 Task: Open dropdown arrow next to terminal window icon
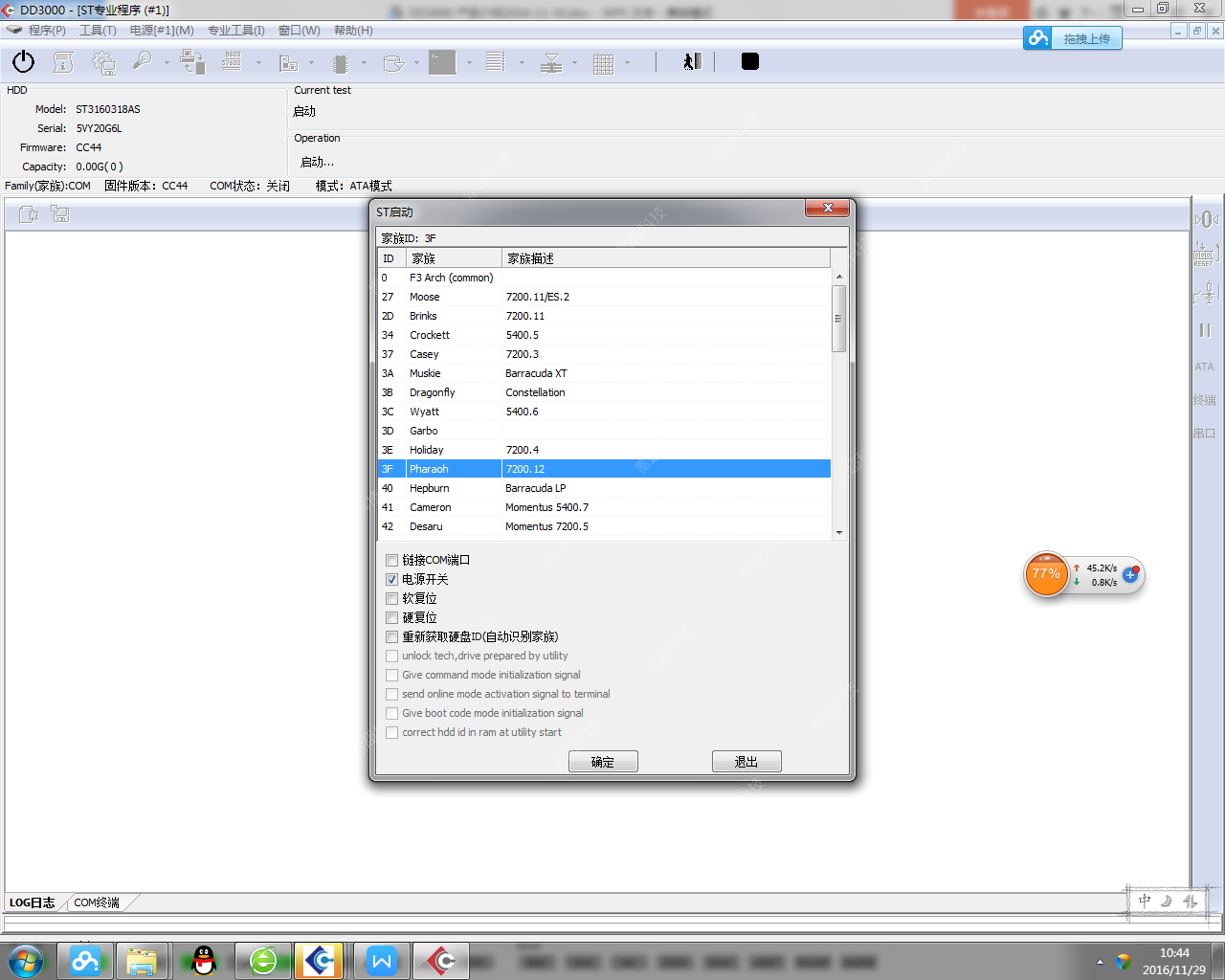pos(469,63)
